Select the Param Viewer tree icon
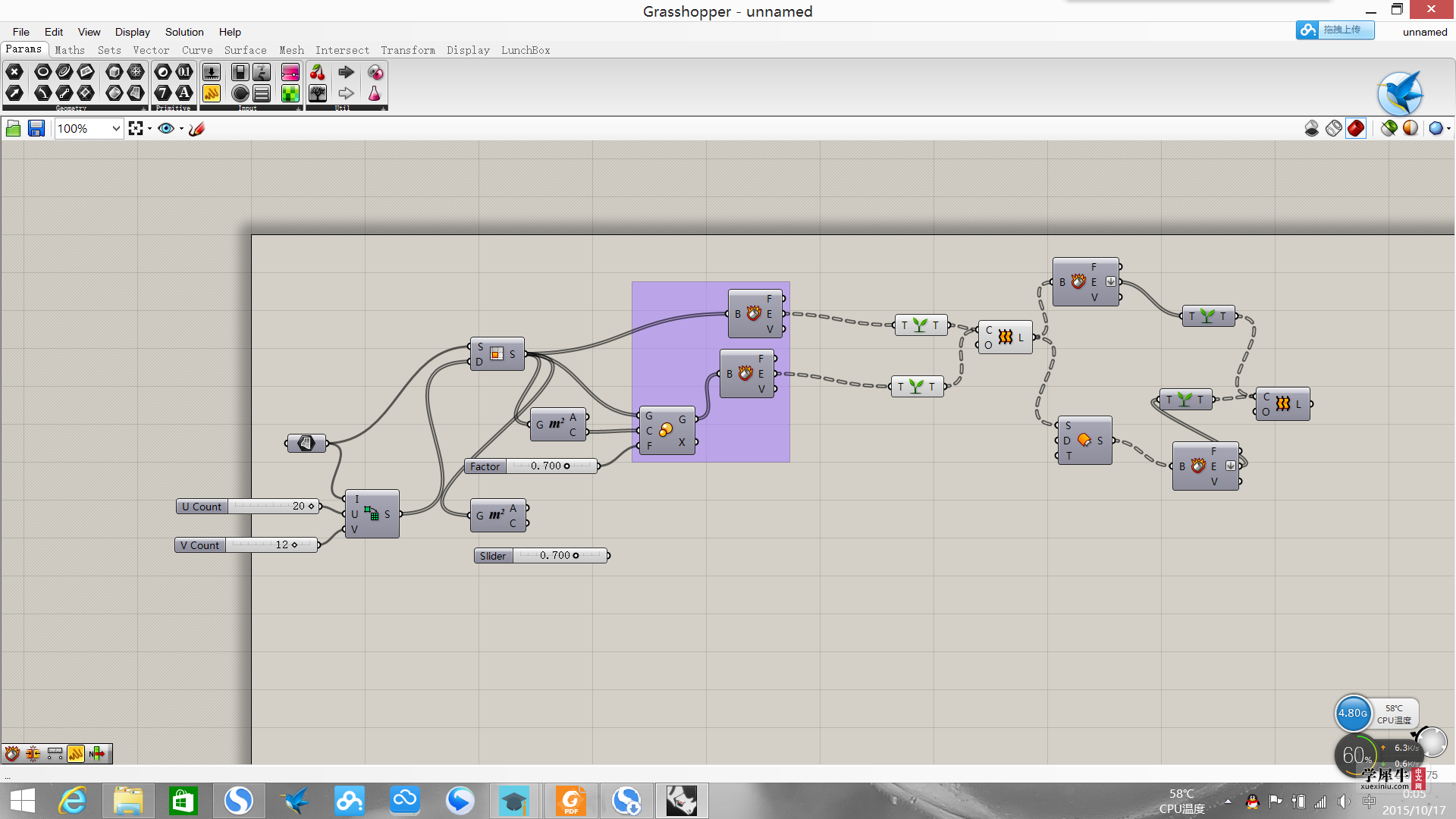Image resolution: width=1456 pixels, height=819 pixels. click(x=318, y=93)
